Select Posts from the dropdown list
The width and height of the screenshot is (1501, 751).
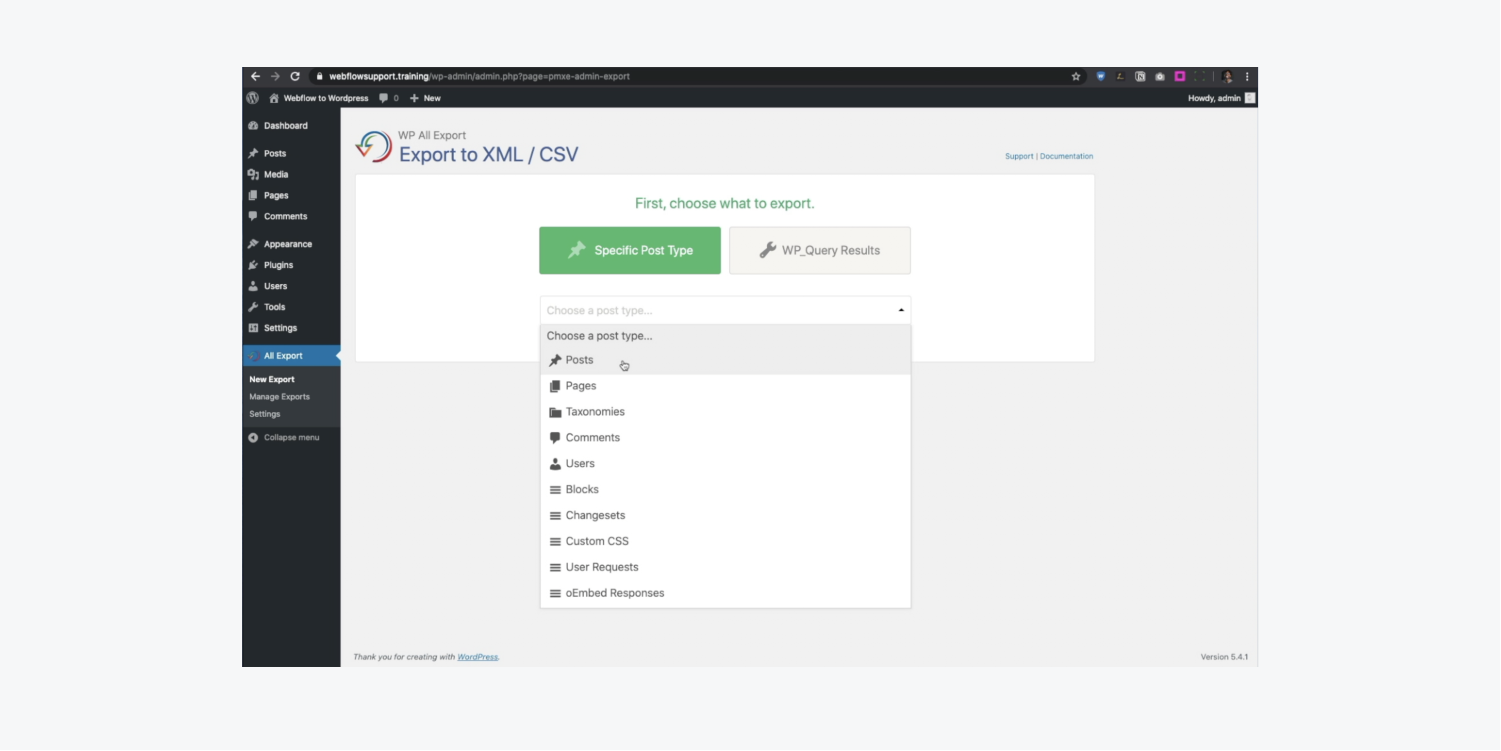(725, 360)
